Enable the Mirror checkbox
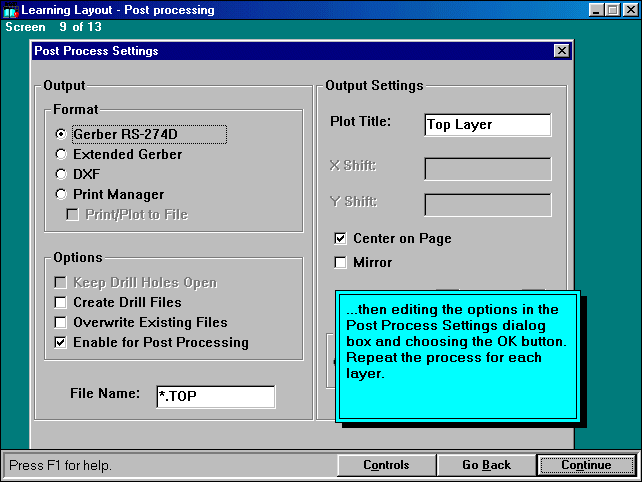This screenshot has width=642, height=482. click(x=342, y=263)
